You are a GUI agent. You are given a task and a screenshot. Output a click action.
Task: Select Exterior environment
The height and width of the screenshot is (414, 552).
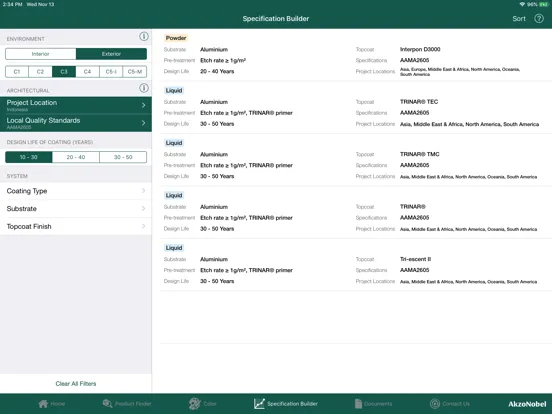pyautogui.click(x=111, y=54)
